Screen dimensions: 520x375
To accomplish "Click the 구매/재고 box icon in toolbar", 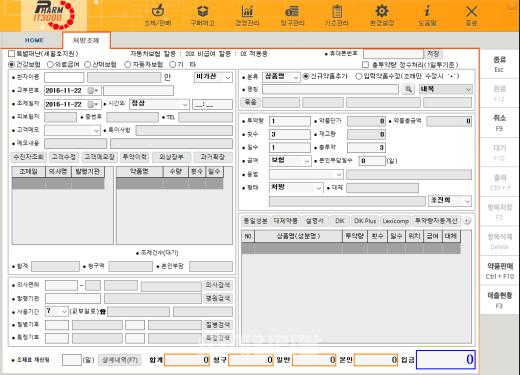I will coord(202,12).
